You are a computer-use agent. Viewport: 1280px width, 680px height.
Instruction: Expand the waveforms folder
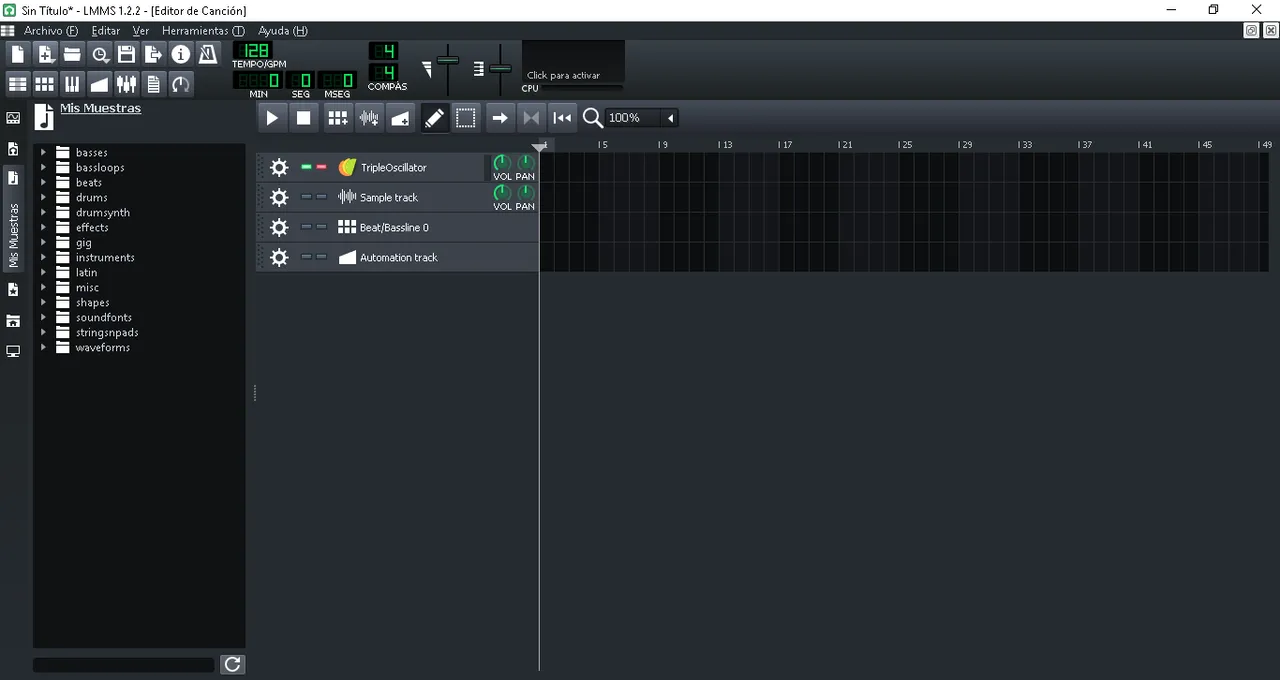43,348
